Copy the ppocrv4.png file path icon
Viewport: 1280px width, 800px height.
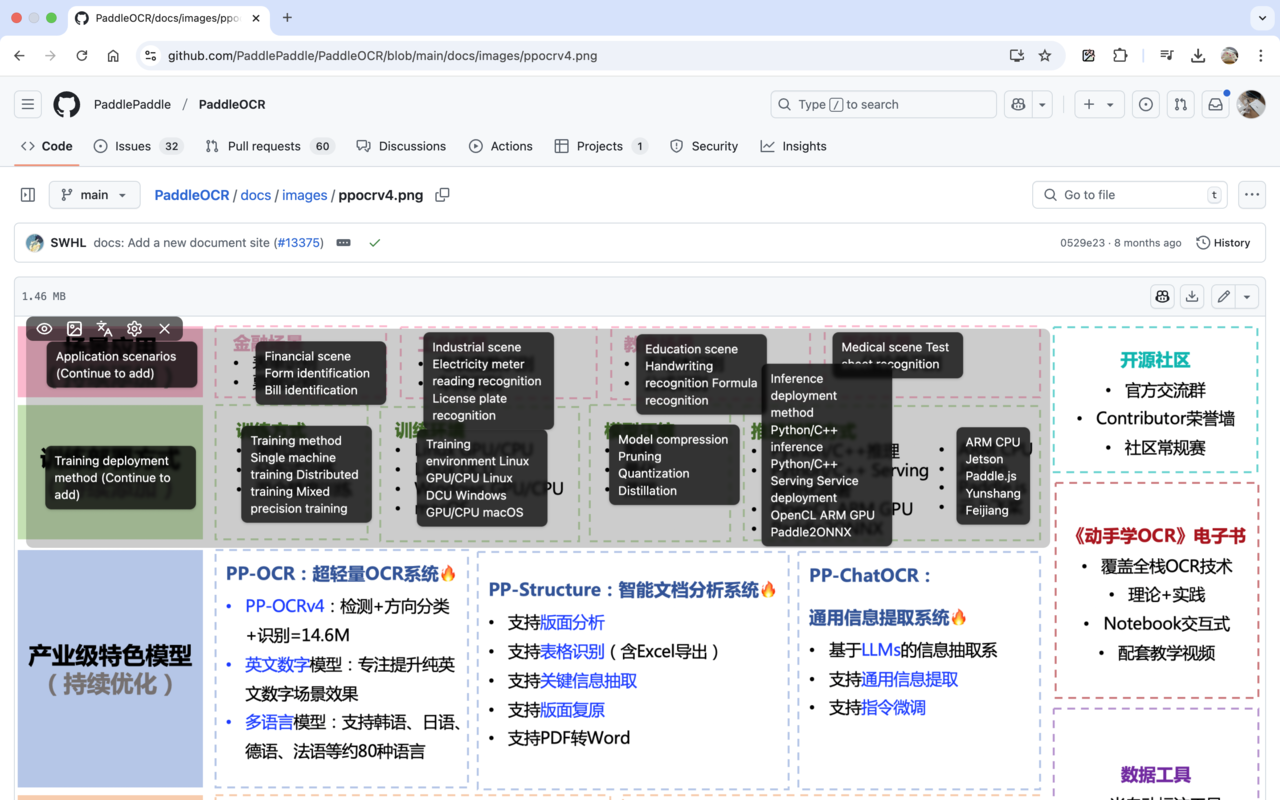click(x=442, y=195)
